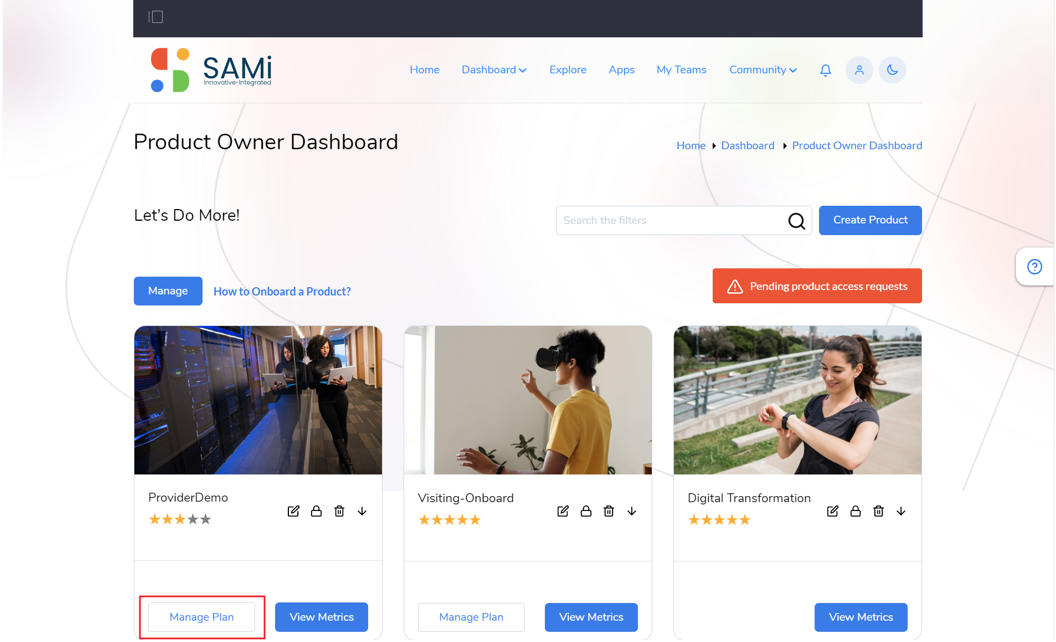Delete the ProviderDemo product

(339, 511)
